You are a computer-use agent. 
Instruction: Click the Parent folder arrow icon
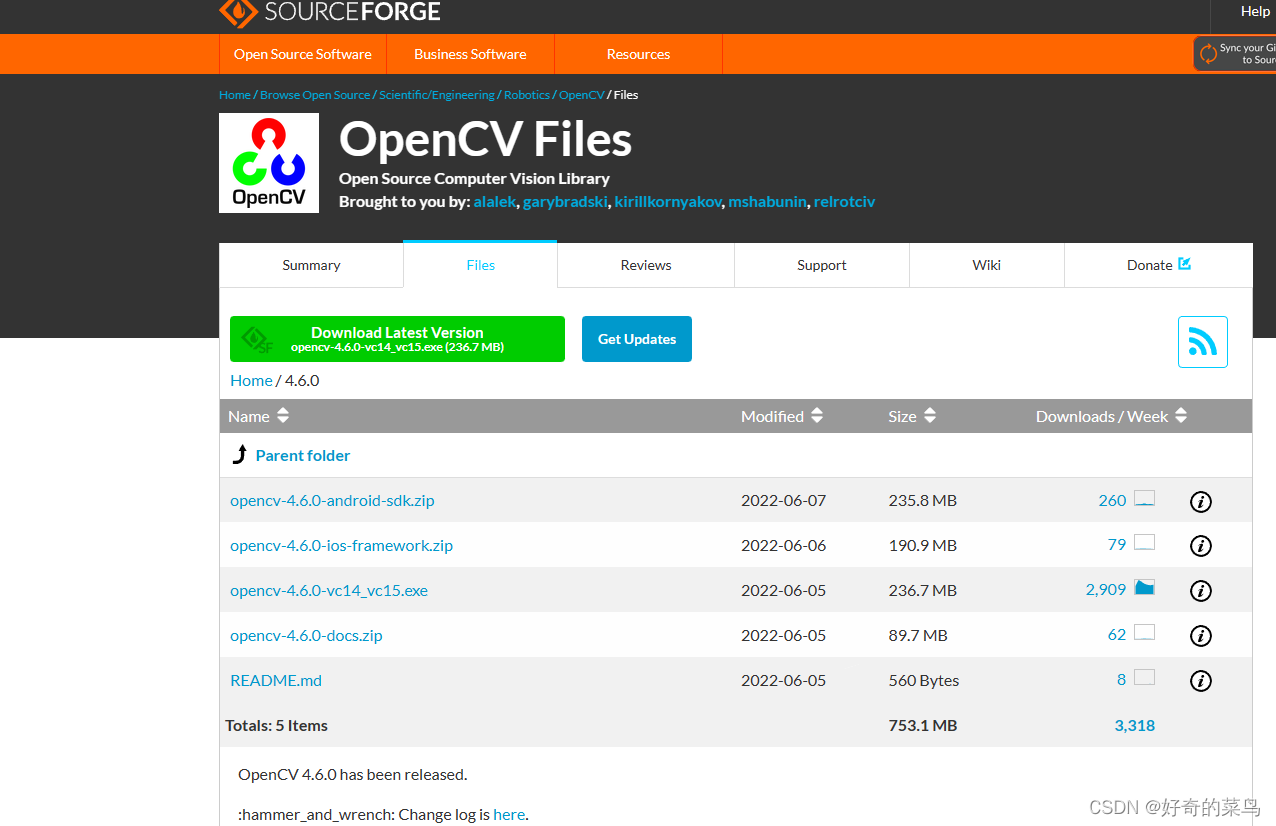click(x=240, y=453)
